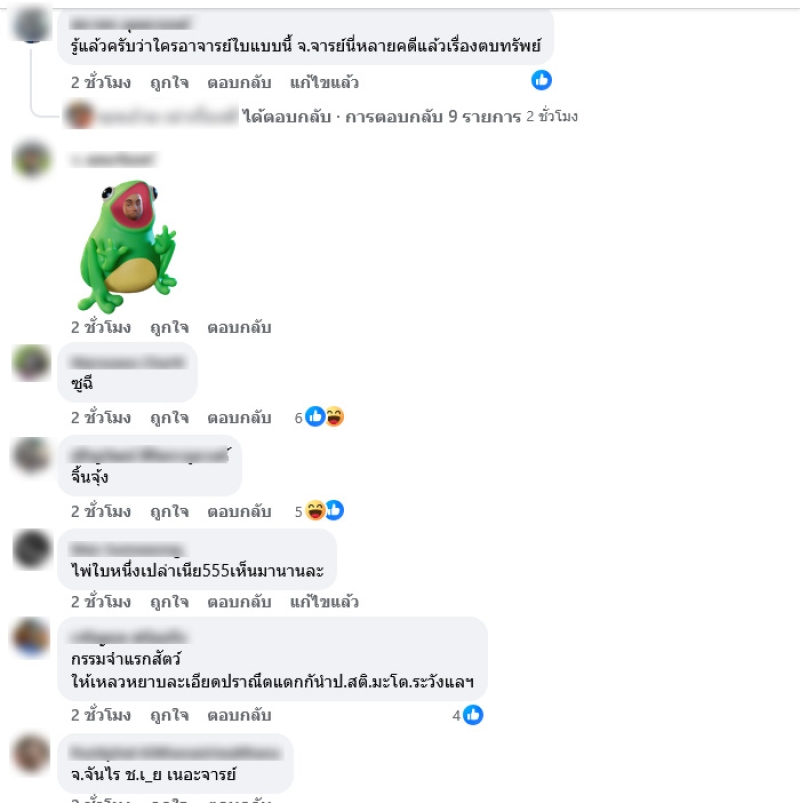This screenshot has width=800, height=803.
Task: Reply to the ซูฉี comment with ตอบกลับ
Action: 239,417
